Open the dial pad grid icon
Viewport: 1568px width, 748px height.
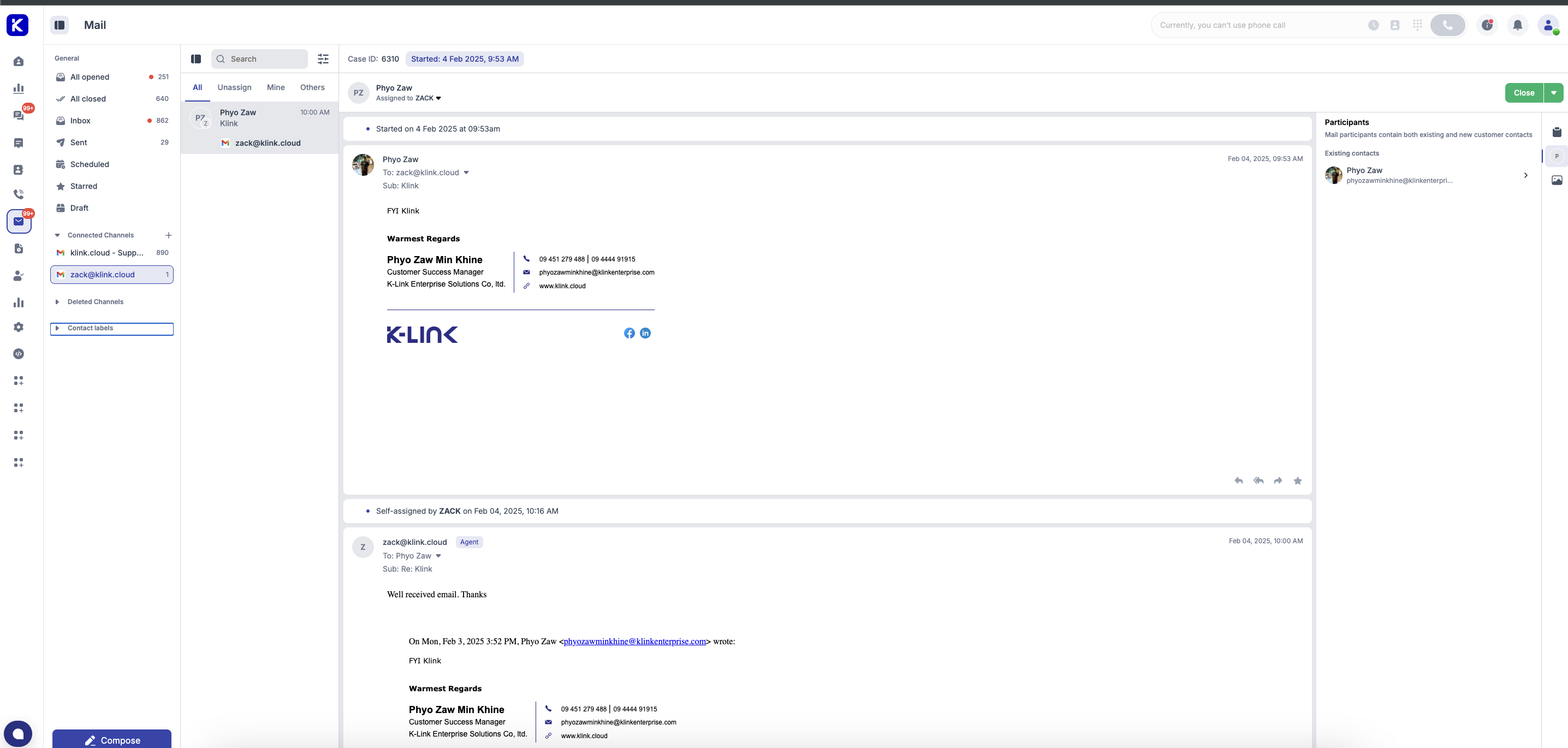pyautogui.click(x=1417, y=25)
